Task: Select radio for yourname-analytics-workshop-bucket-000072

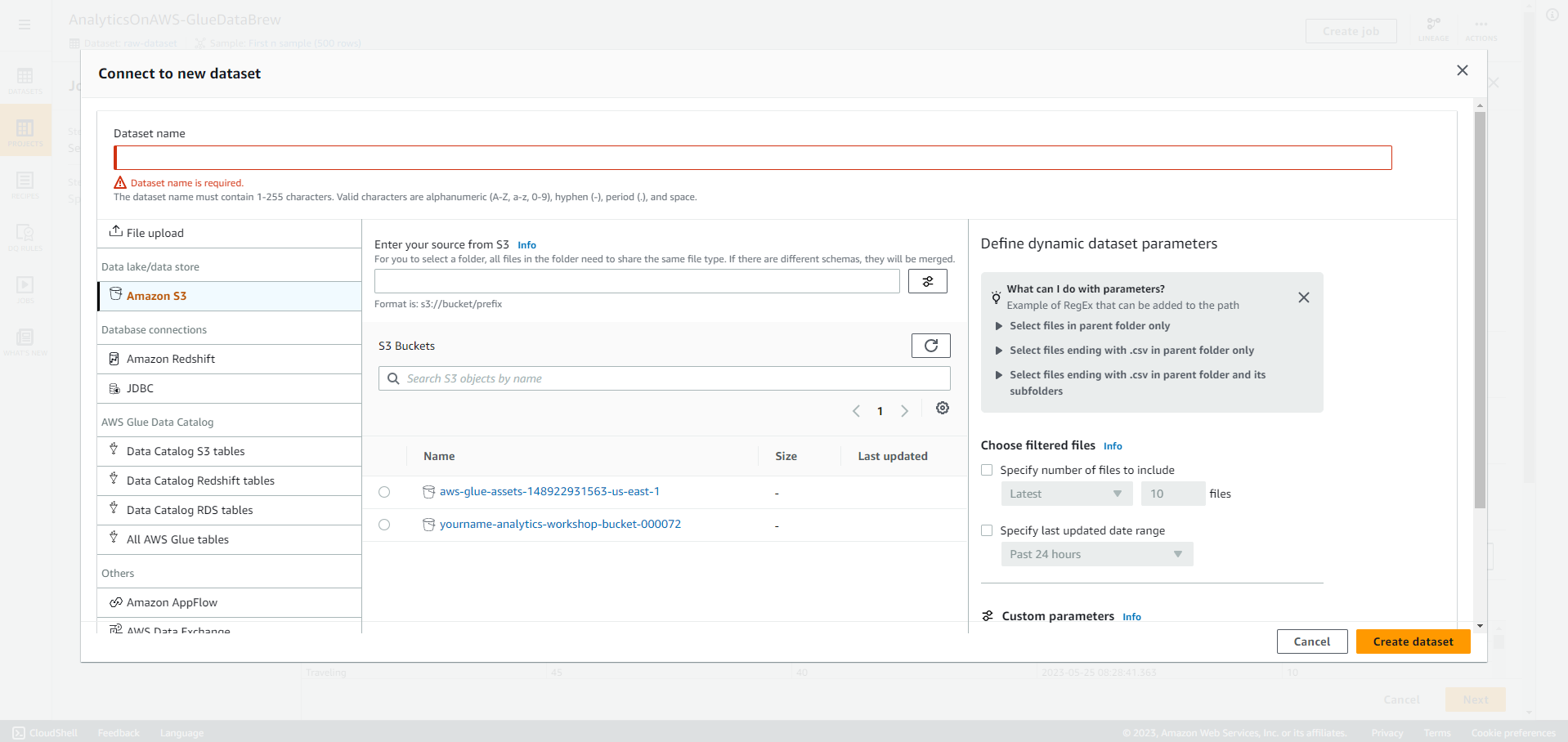Action: [x=384, y=525]
